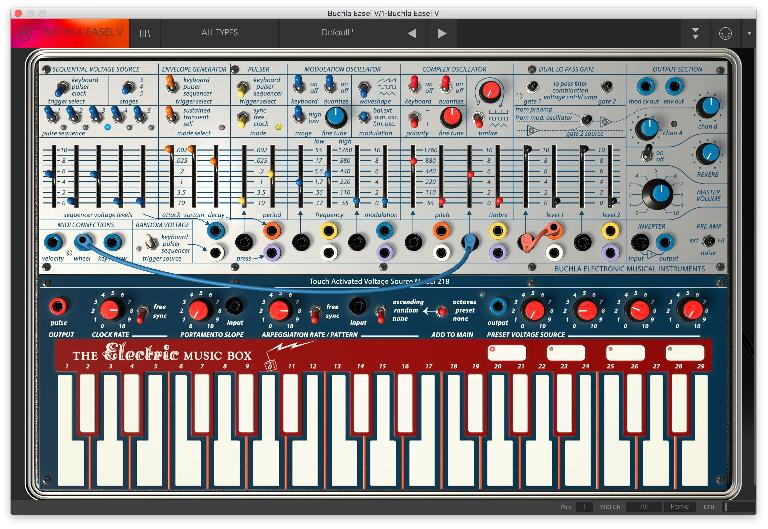Flip the pulser mode switch
The image size is (768, 529).
pos(242,119)
